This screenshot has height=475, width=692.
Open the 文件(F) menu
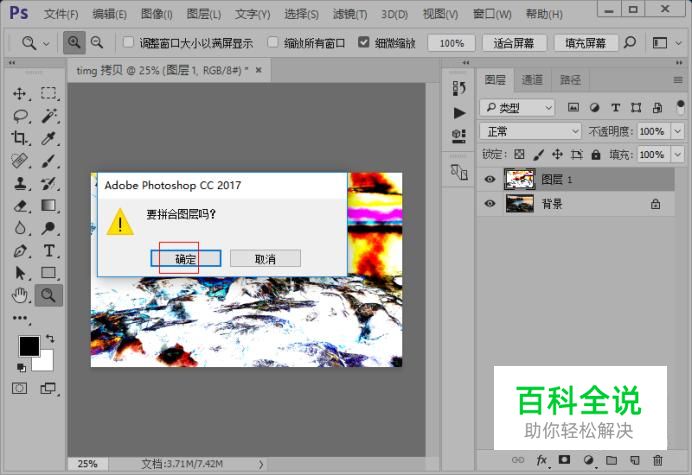(x=61, y=14)
